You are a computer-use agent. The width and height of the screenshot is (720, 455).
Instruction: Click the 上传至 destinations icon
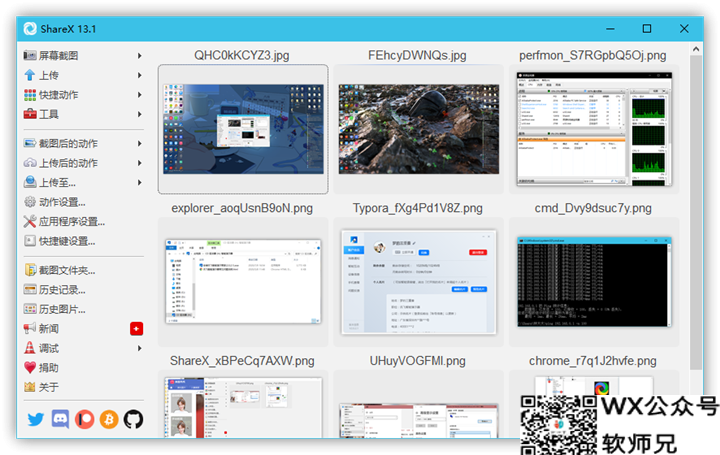30,182
